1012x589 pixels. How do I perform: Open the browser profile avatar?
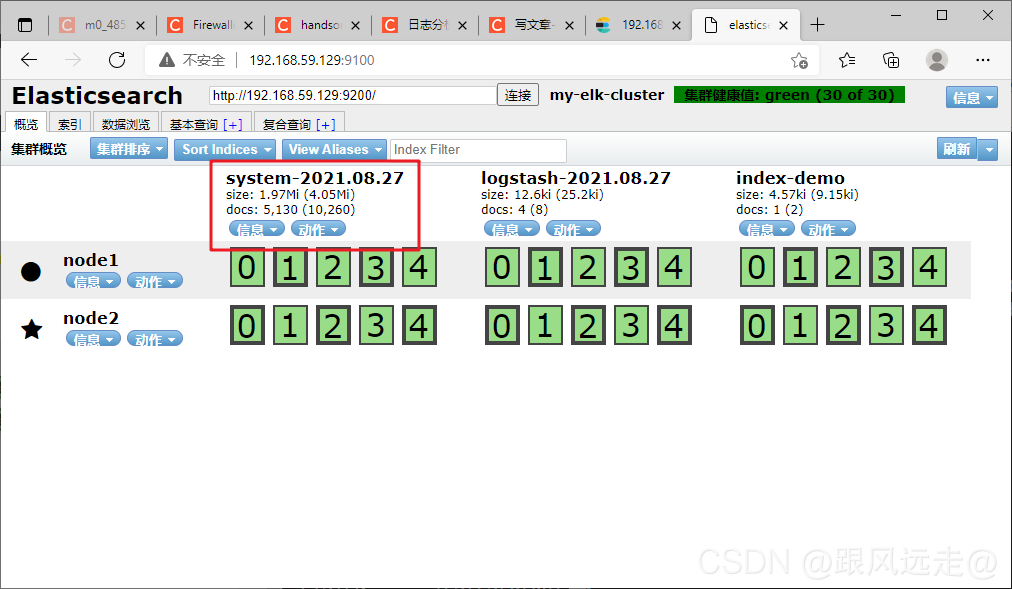[x=936, y=60]
